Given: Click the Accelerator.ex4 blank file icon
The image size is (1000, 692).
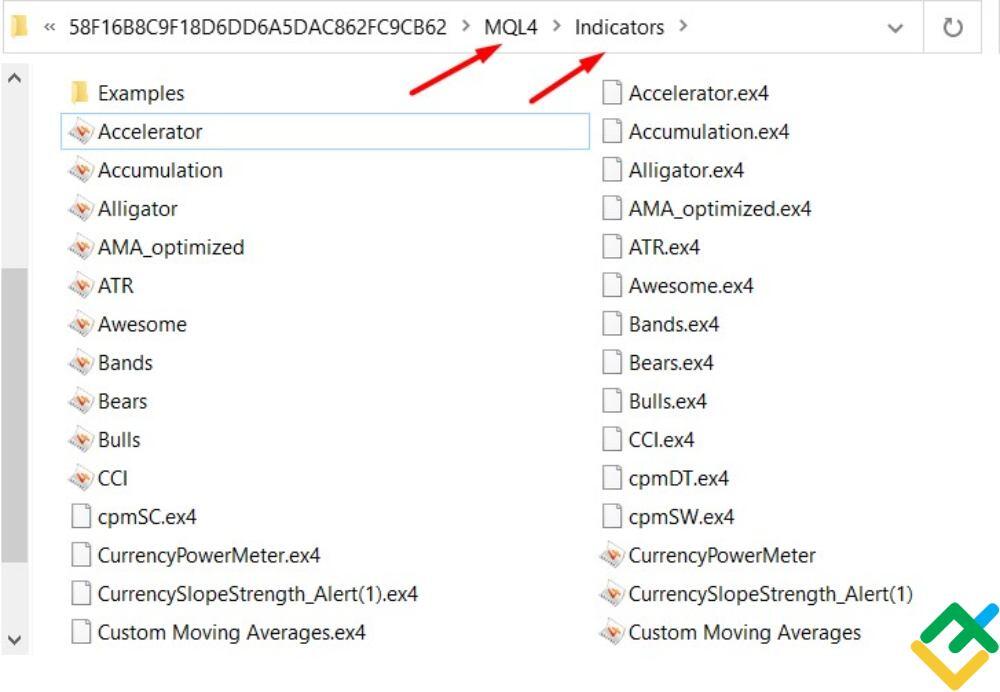Looking at the screenshot, I should pos(612,93).
